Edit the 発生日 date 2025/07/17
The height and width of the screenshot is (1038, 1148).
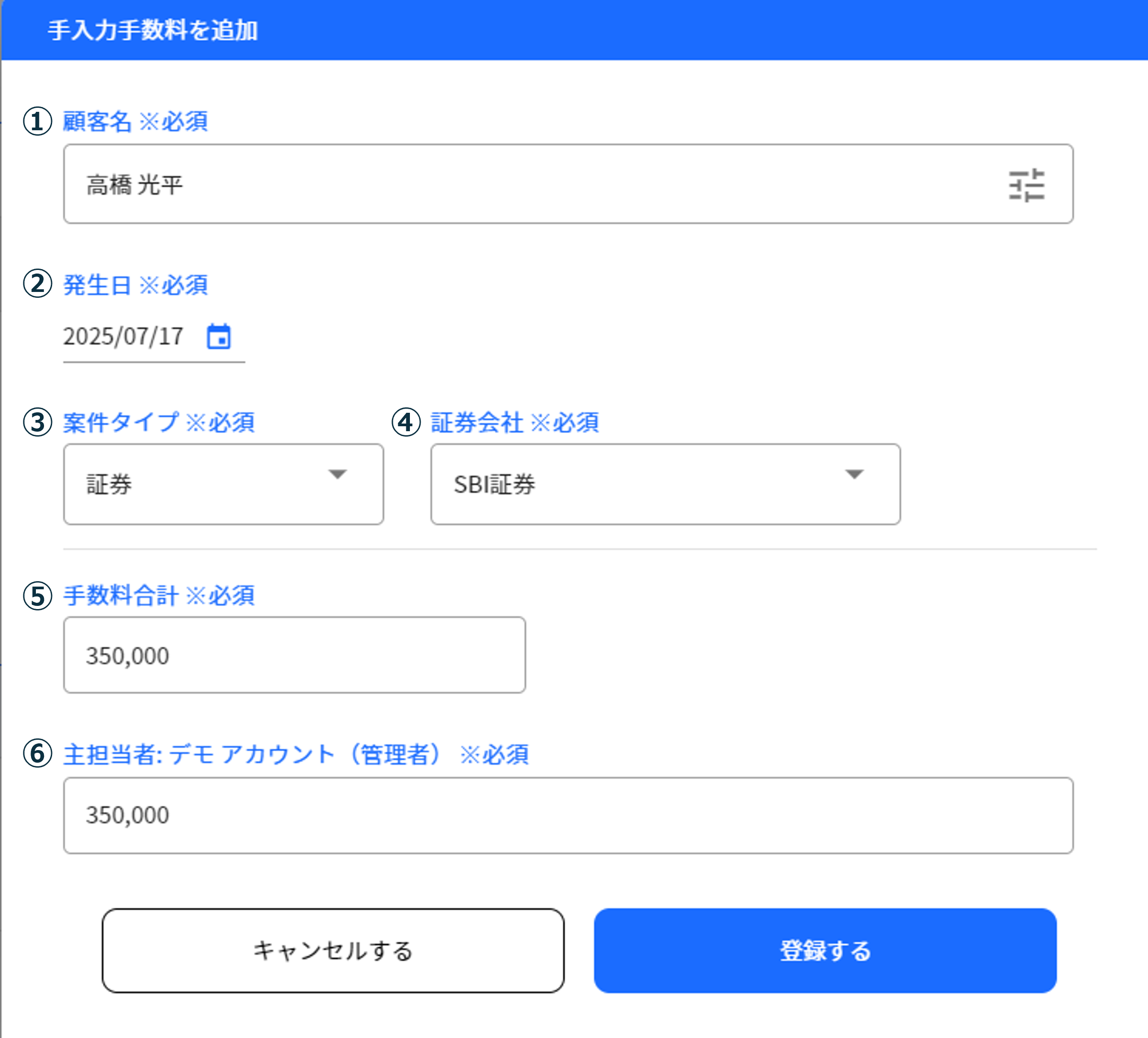123,336
